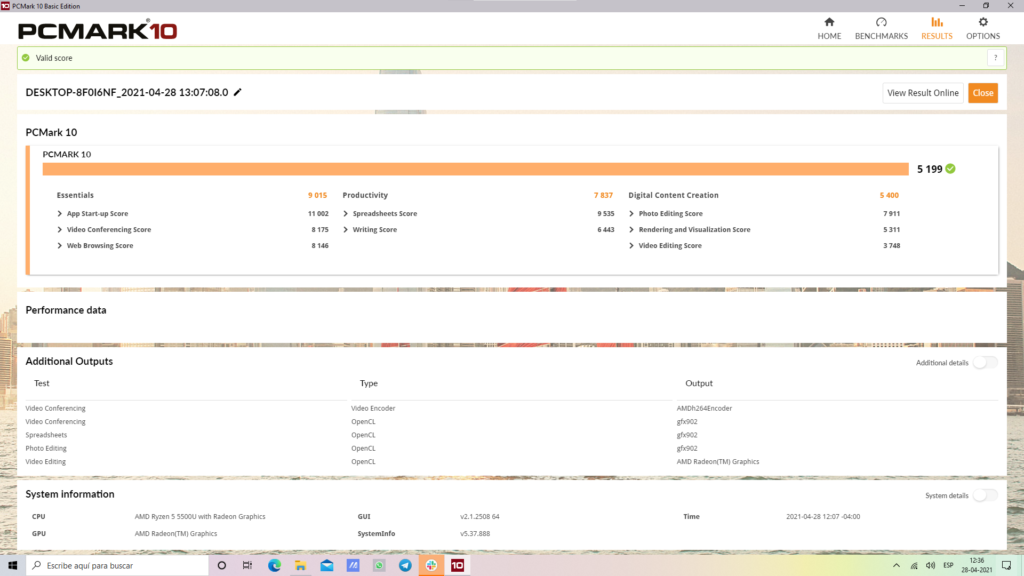Click the green valid score checkmark
1024x576 pixels.
[26, 59]
